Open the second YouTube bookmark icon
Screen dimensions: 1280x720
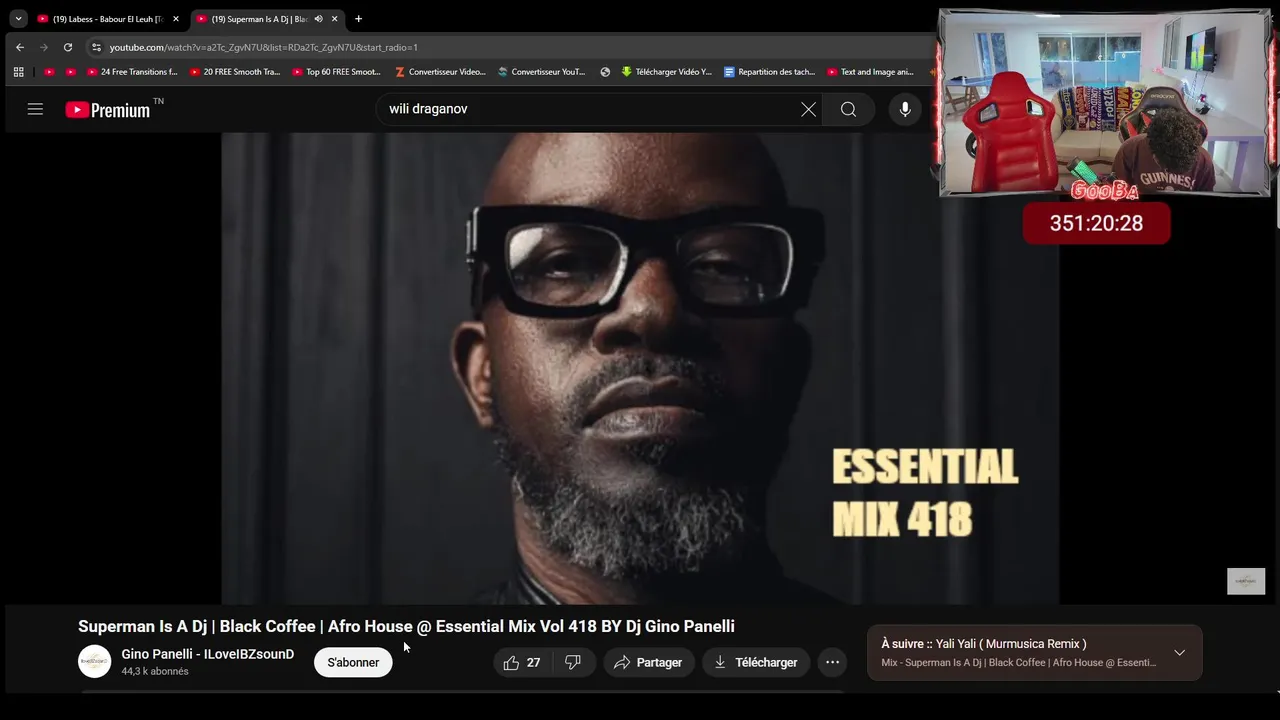(70, 72)
